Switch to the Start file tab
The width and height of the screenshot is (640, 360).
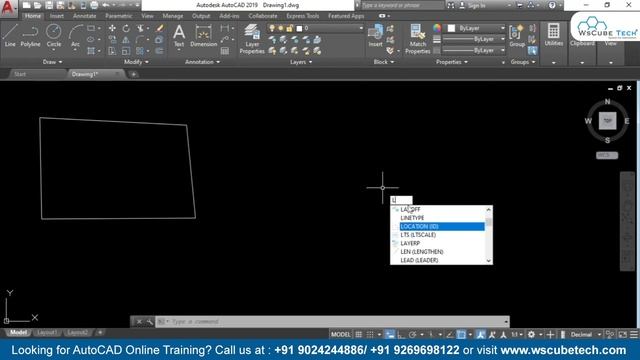point(20,74)
